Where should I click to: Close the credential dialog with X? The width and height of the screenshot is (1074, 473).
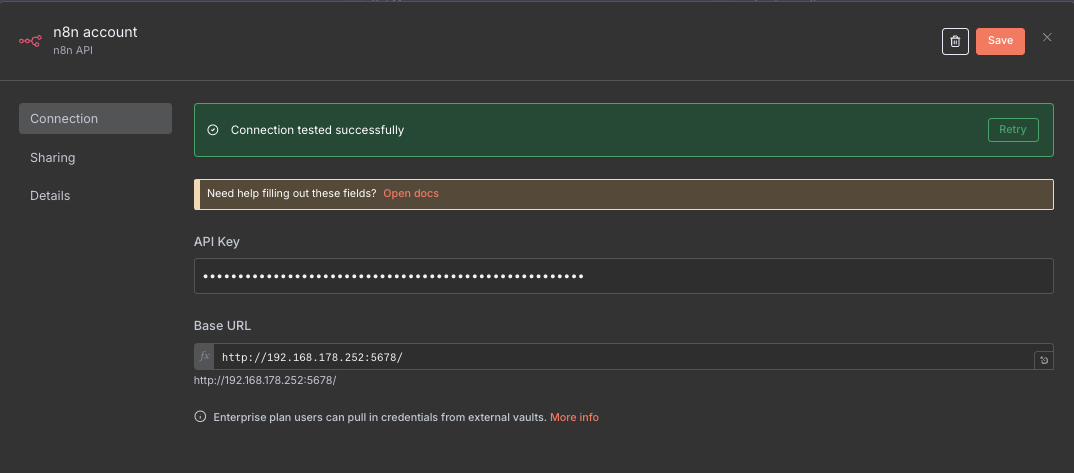[1047, 38]
